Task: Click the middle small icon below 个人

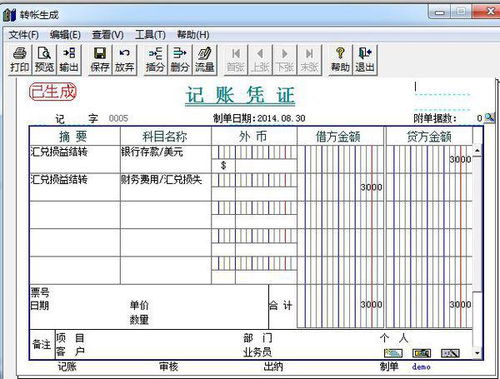Action: click(x=422, y=353)
